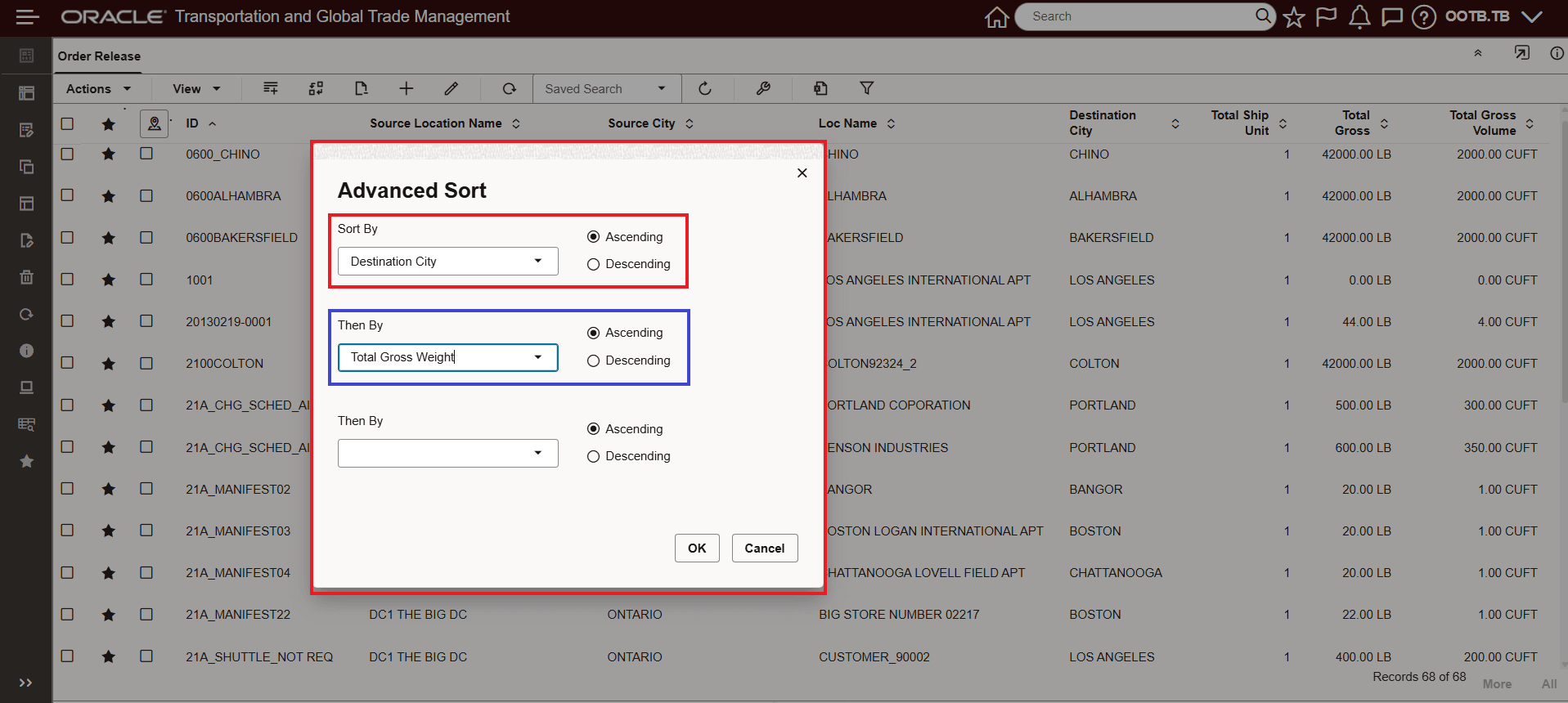This screenshot has height=703, width=1568.
Task: Click the export document icon
Action: pos(821,88)
